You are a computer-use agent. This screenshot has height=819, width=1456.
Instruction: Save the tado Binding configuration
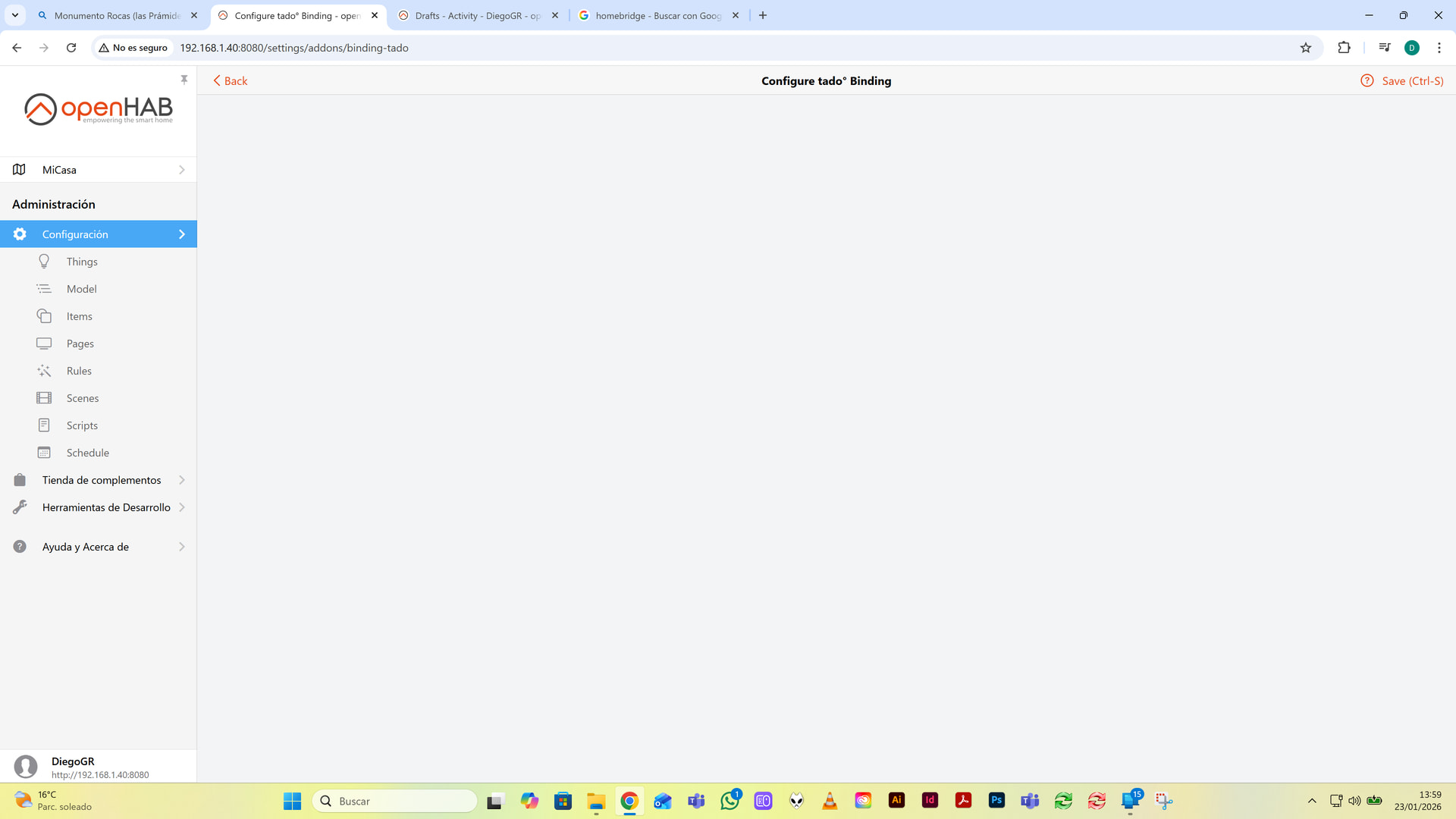[1412, 81]
